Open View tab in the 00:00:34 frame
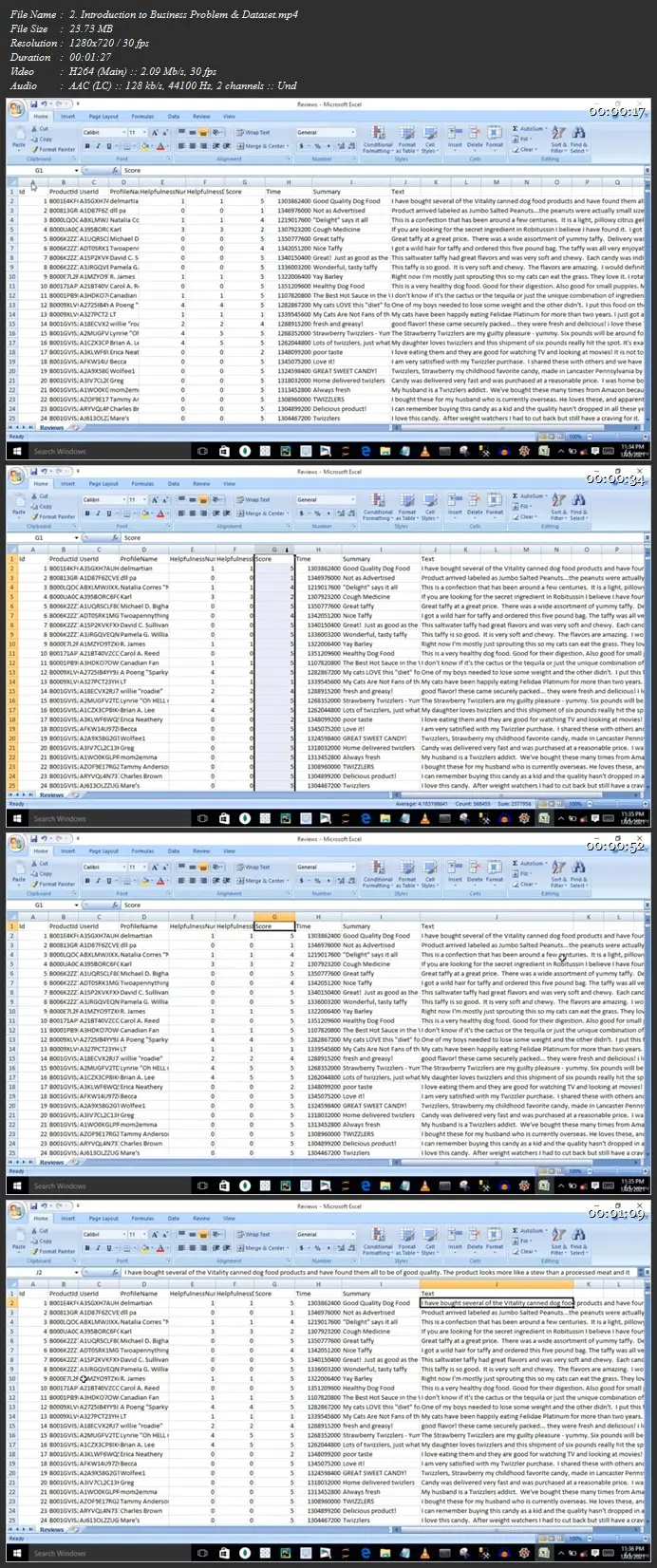This screenshot has height=1568, width=657. tap(229, 483)
